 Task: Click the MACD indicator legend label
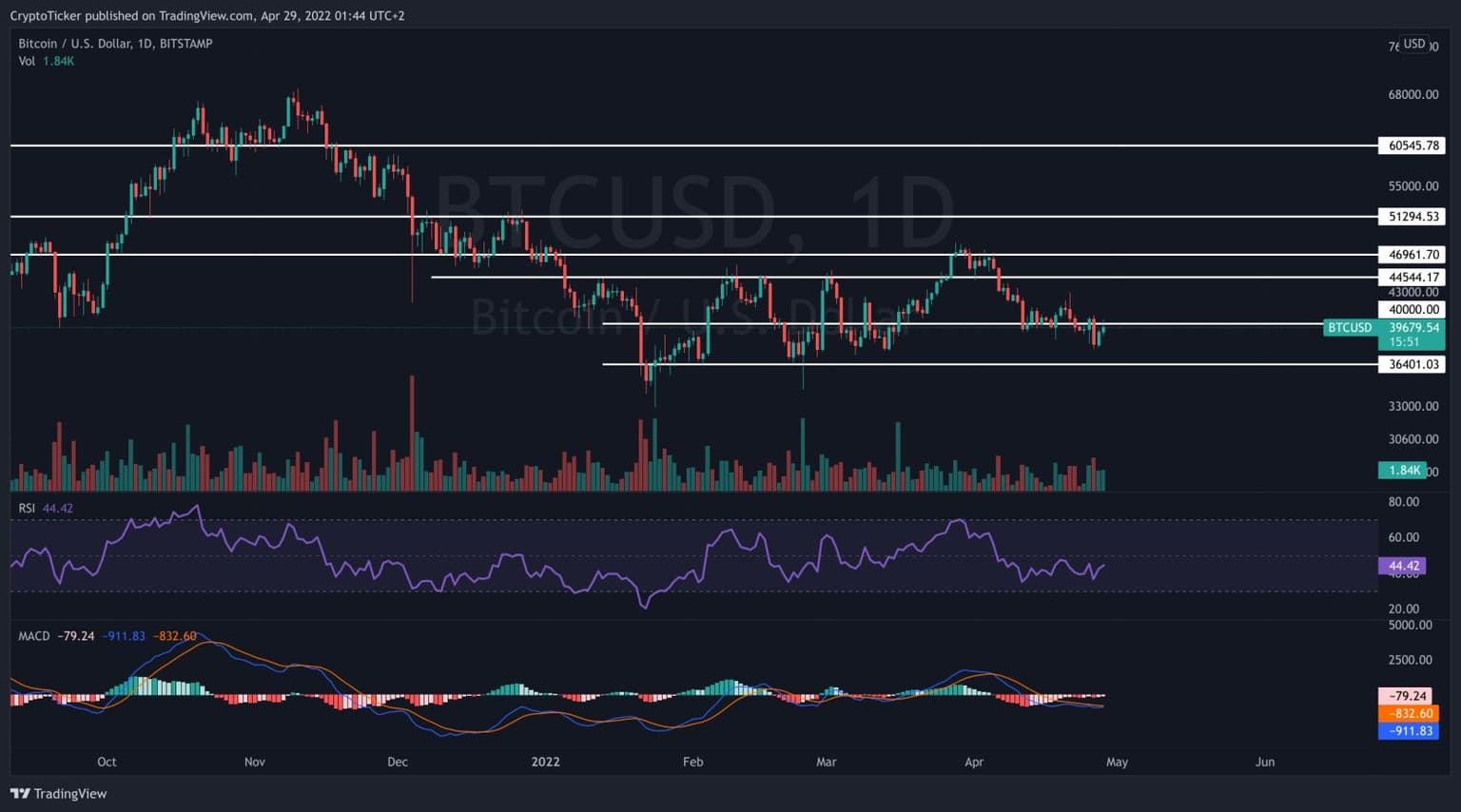click(x=34, y=636)
